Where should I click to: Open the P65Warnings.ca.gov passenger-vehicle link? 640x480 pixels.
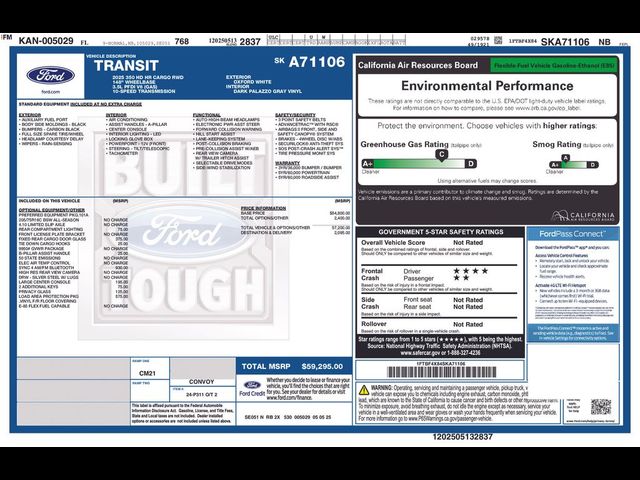click(450, 418)
